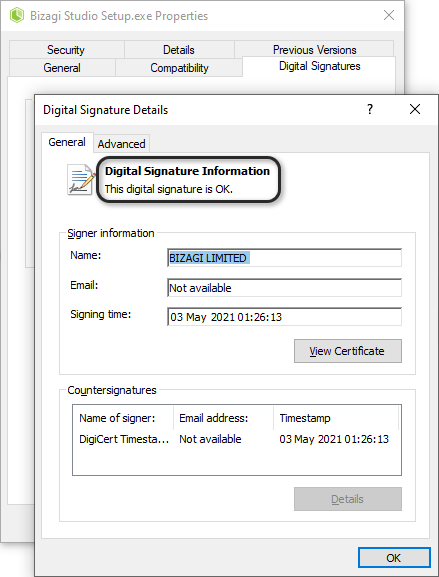Click the Digital Signature Information heading

coord(187,171)
